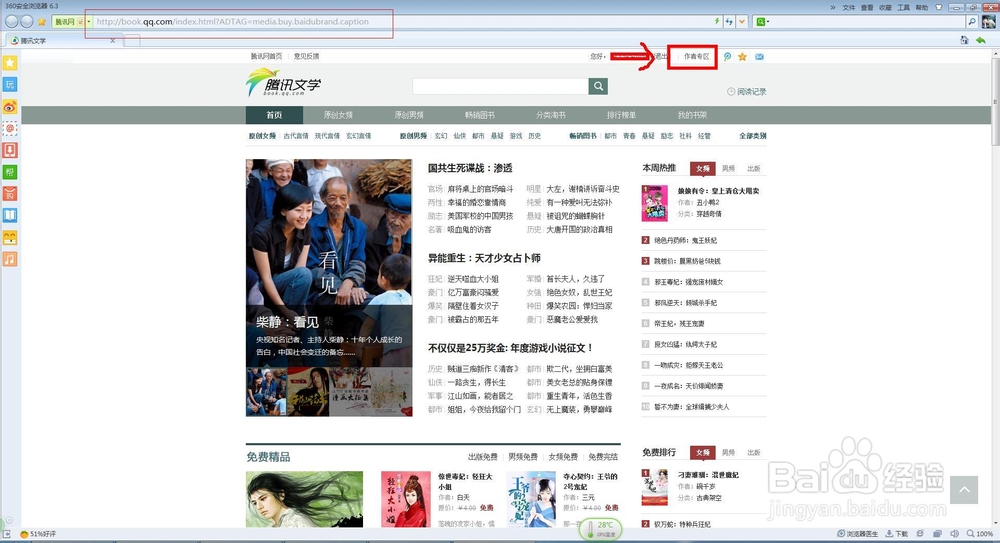
Task: Click the 作者专区 link
Action: [x=696, y=57]
